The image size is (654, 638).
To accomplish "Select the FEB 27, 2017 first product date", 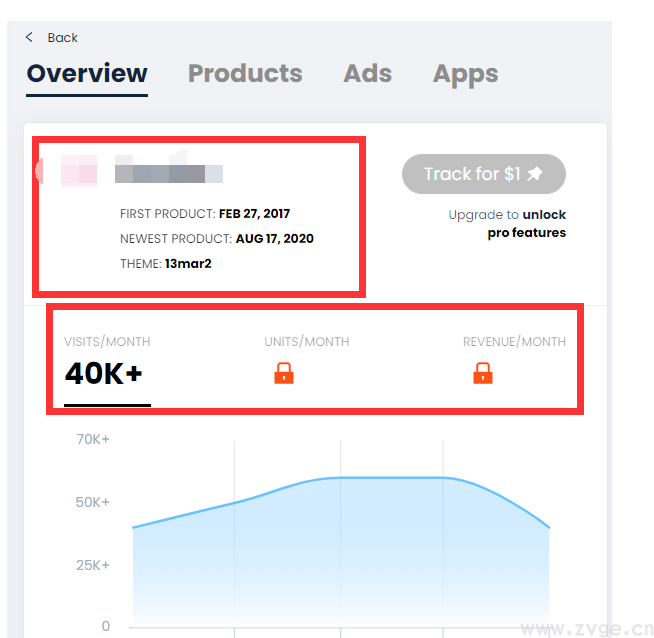I will click(254, 214).
